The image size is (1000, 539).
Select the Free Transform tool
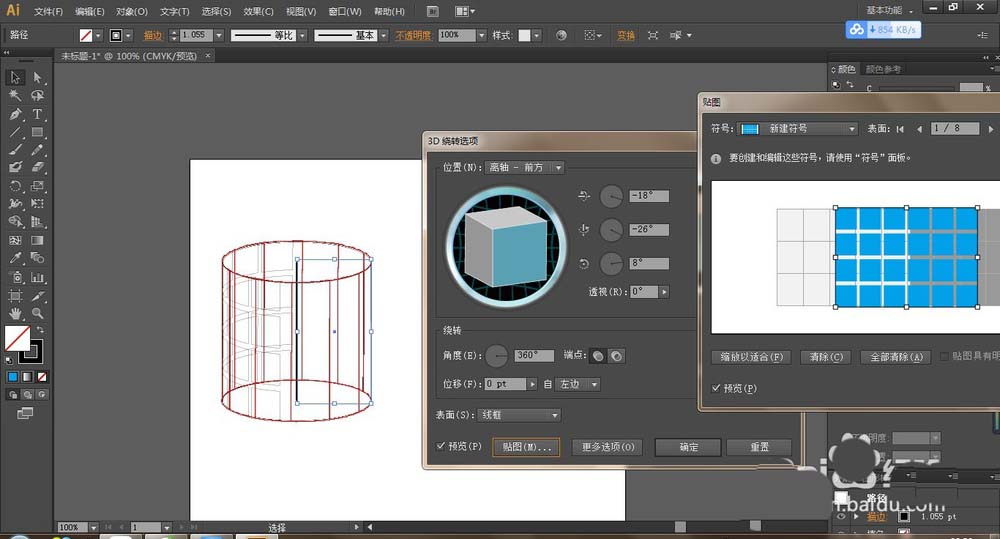[x=38, y=204]
